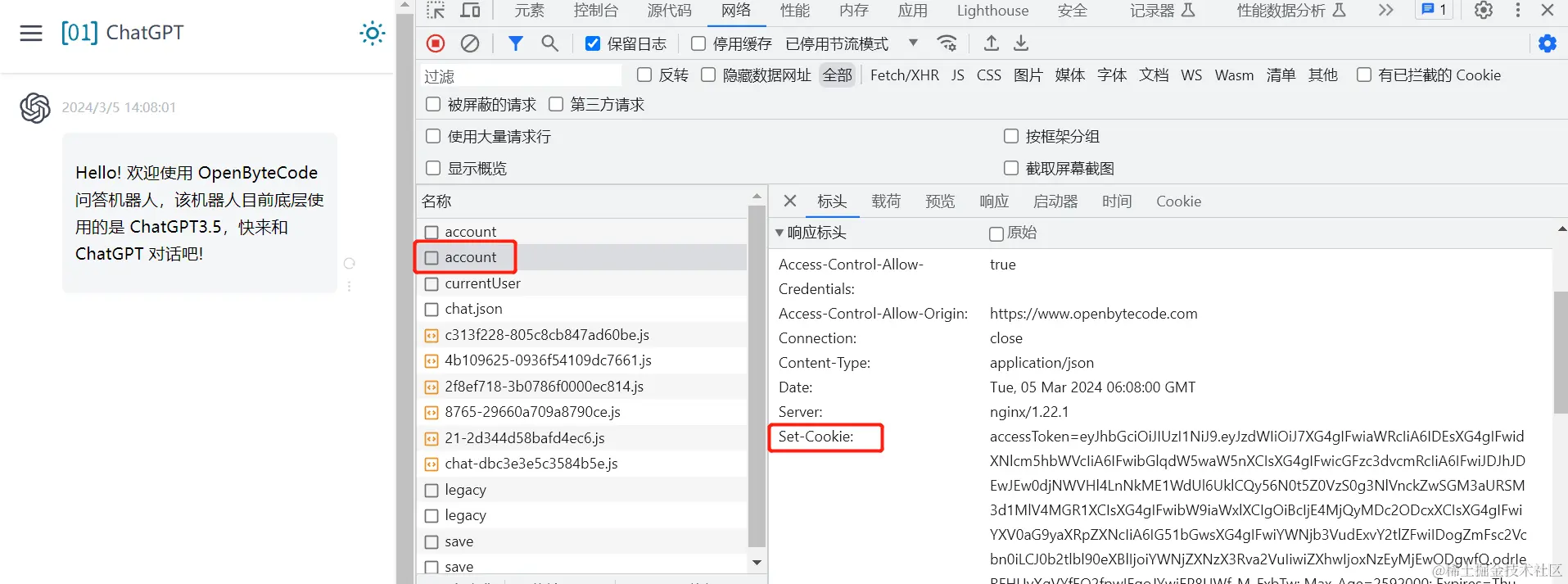Click the message options dots icon
The image size is (1568, 584).
pyautogui.click(x=350, y=287)
